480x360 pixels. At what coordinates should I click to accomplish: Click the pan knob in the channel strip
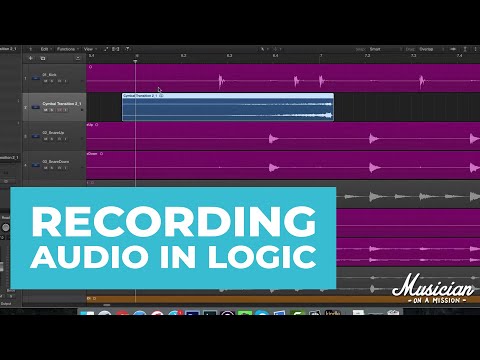pyautogui.click(x=5, y=228)
